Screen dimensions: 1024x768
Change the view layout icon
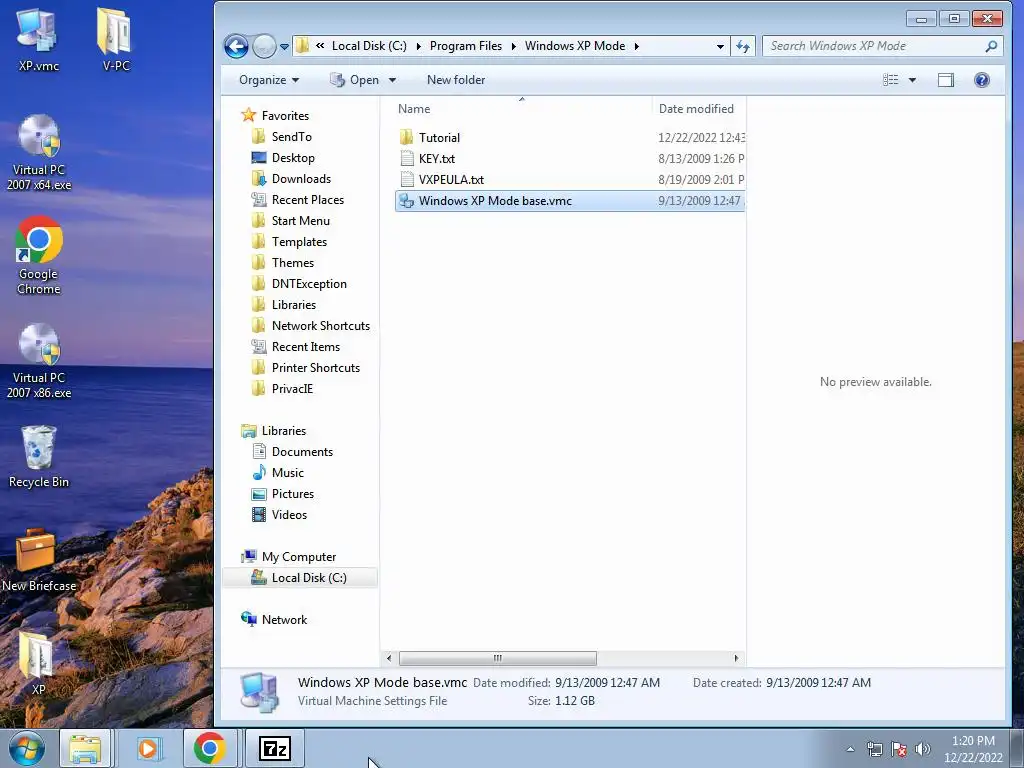891,80
